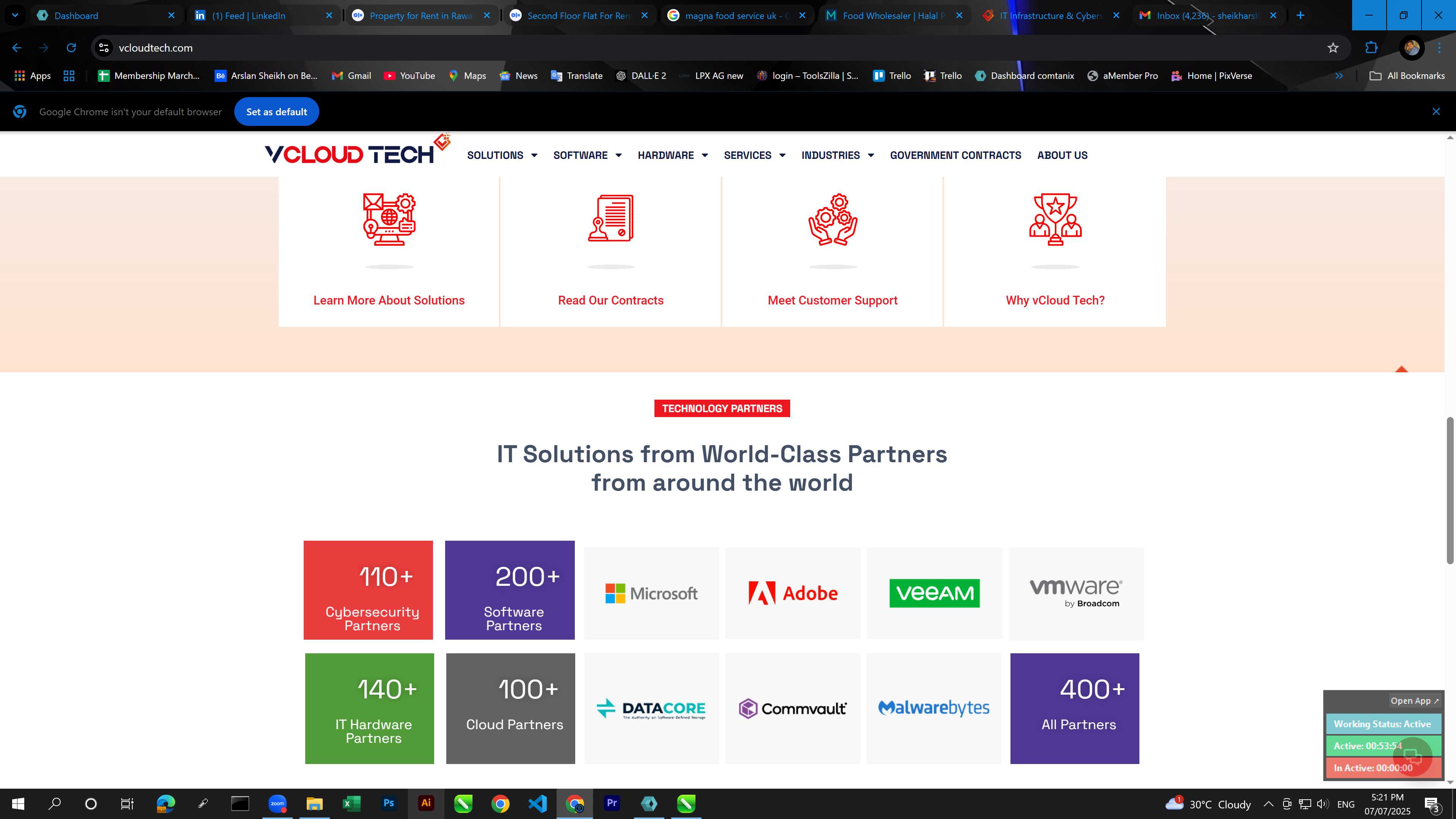Open the ABOUT US menu item
Image resolution: width=1456 pixels, height=819 pixels.
click(1062, 155)
